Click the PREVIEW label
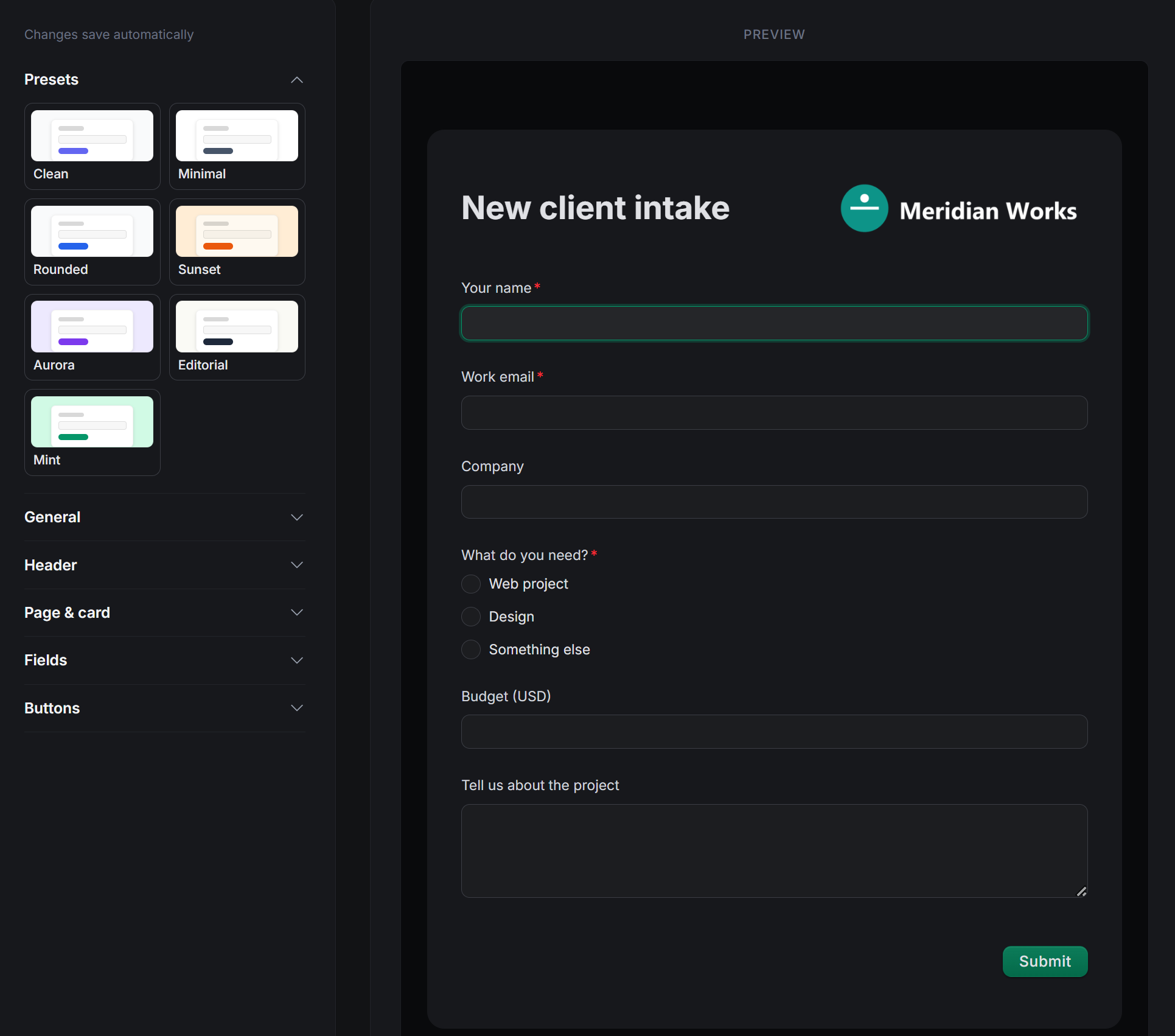The image size is (1175, 1036). [774, 35]
